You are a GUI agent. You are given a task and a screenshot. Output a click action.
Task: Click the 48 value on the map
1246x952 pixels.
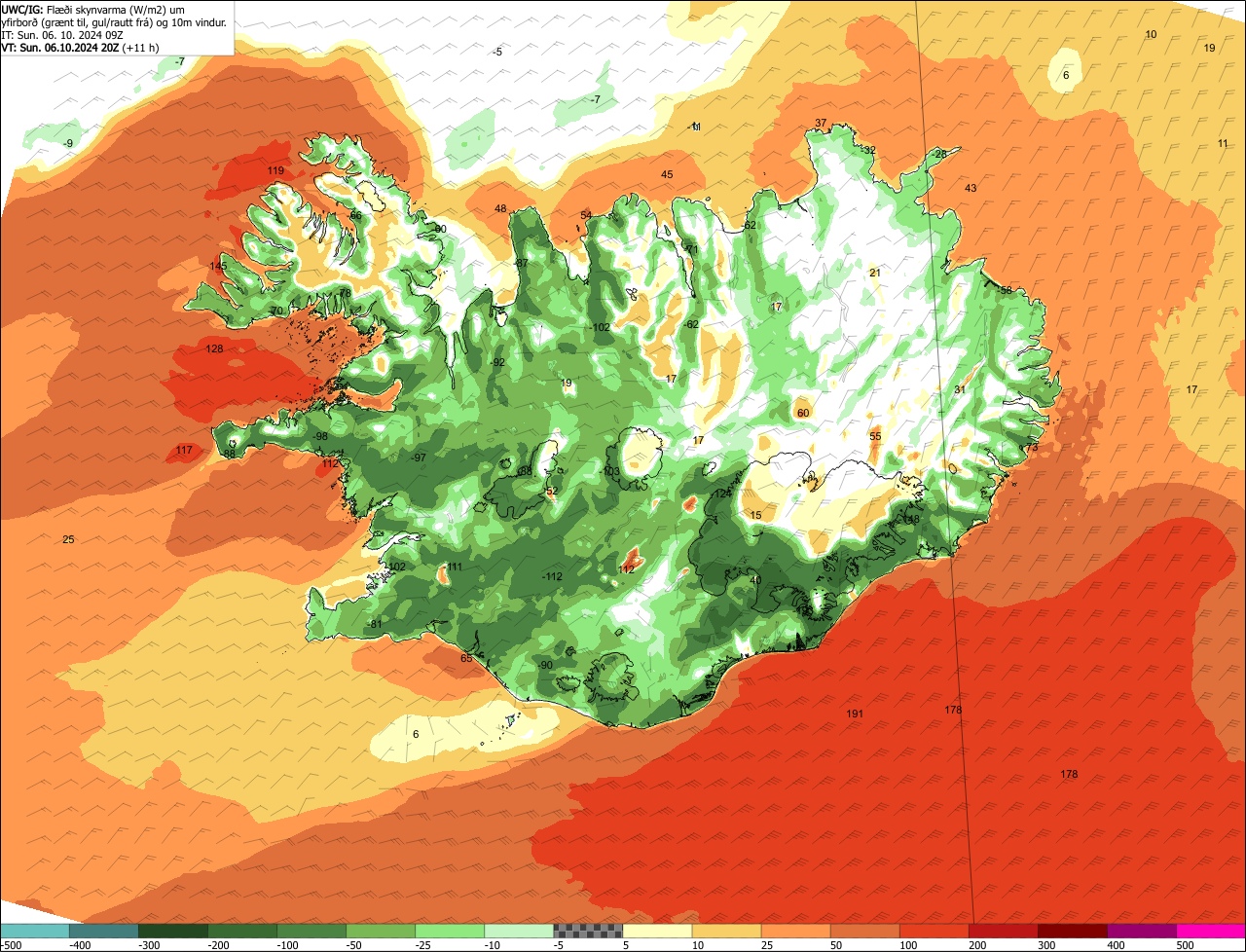pos(500,209)
